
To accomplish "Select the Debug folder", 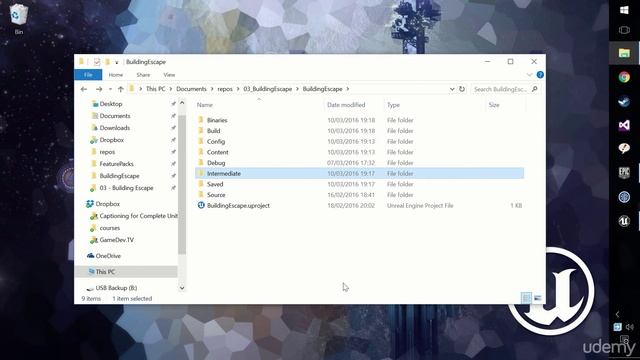I will [x=216, y=163].
